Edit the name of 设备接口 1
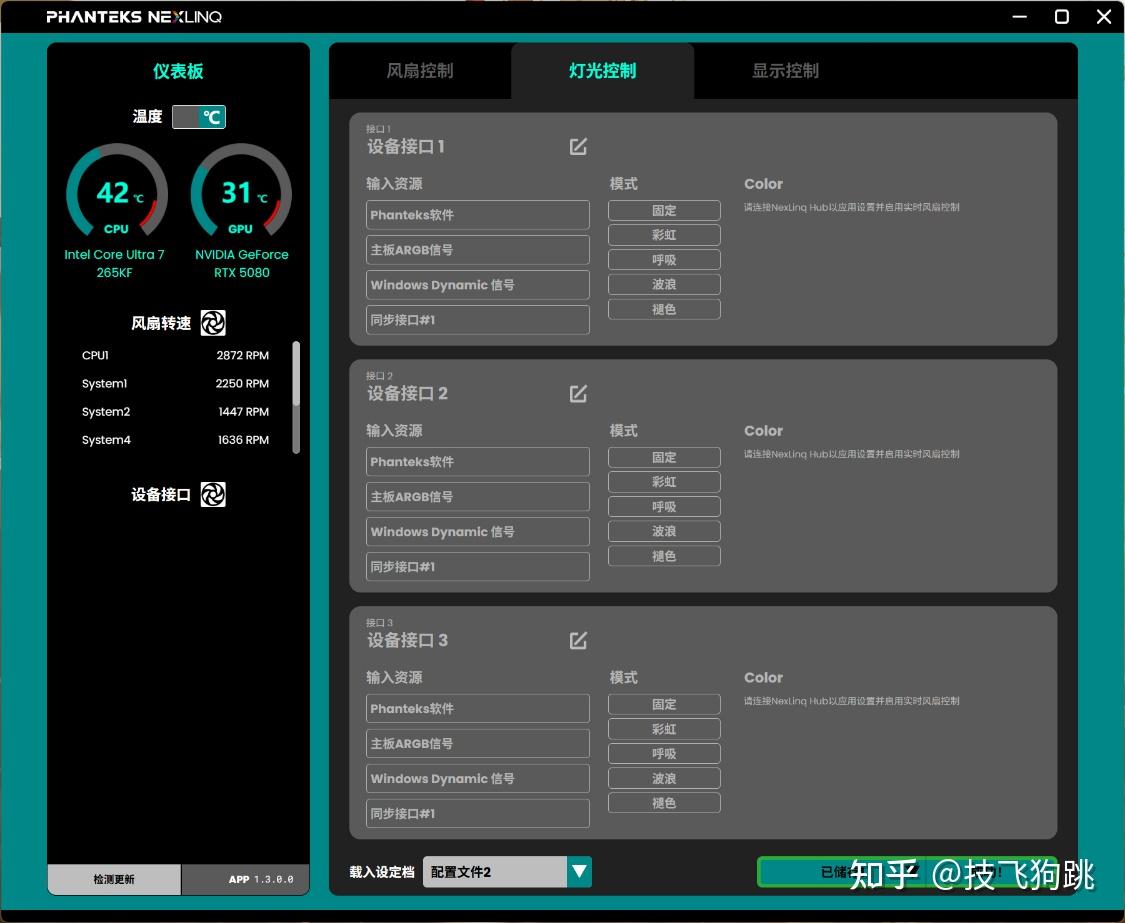 point(578,146)
